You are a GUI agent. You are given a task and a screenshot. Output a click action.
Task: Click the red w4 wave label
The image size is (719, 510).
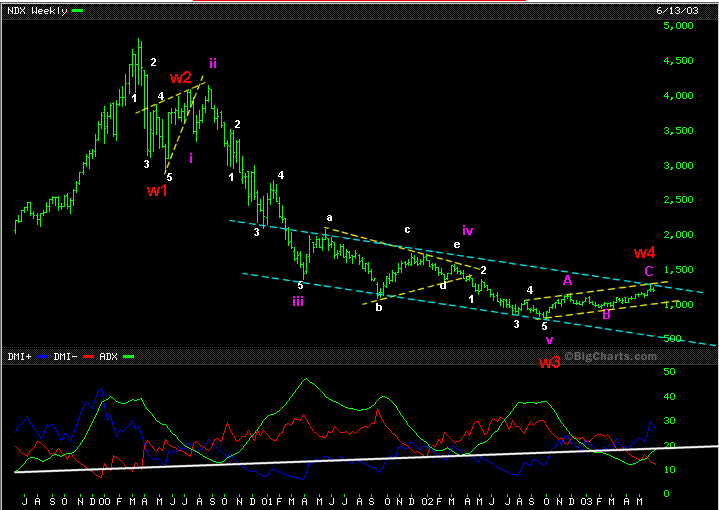tap(644, 252)
